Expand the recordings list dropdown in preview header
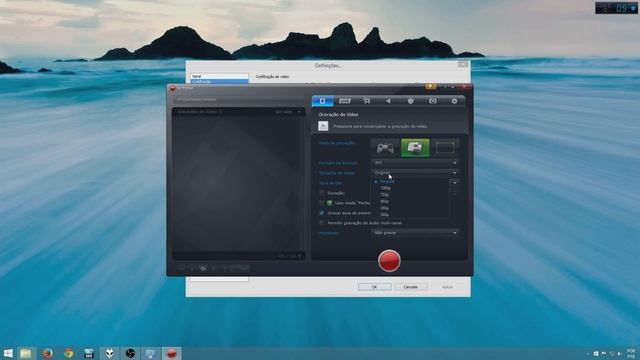The height and width of the screenshot is (360, 640). coord(299,112)
